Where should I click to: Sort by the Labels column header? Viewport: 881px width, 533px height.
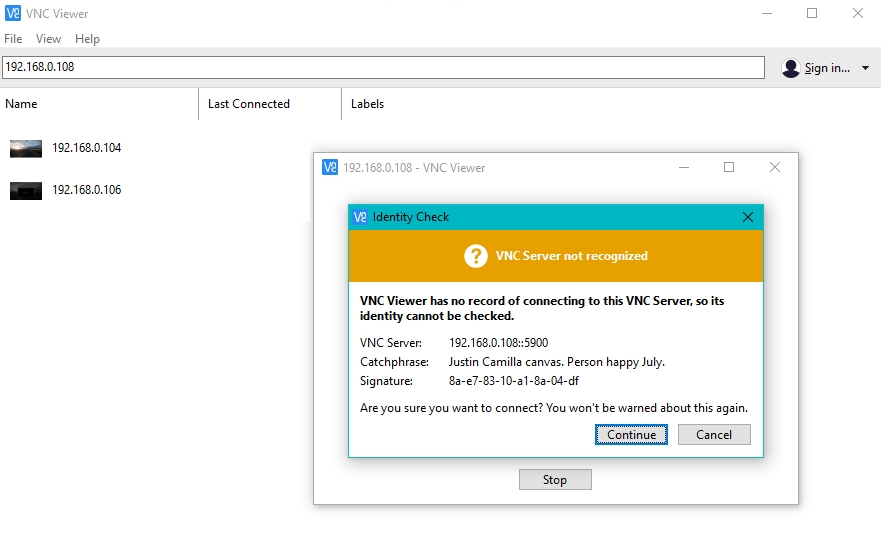tap(367, 104)
